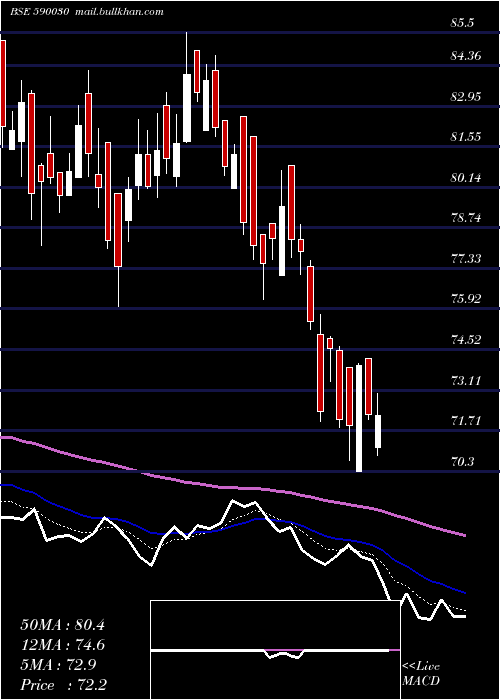Click the 78.74 price axis label

[466, 218]
